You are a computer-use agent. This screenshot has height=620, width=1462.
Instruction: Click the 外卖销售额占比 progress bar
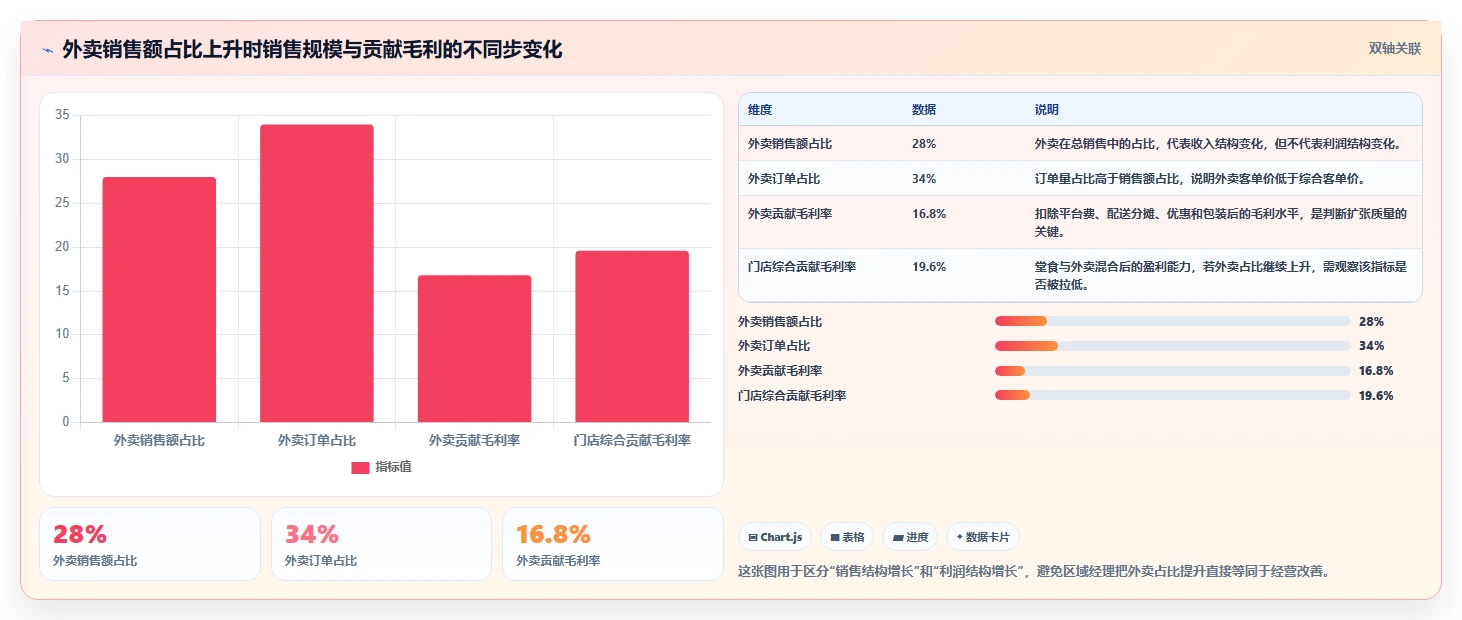(x=1172, y=321)
